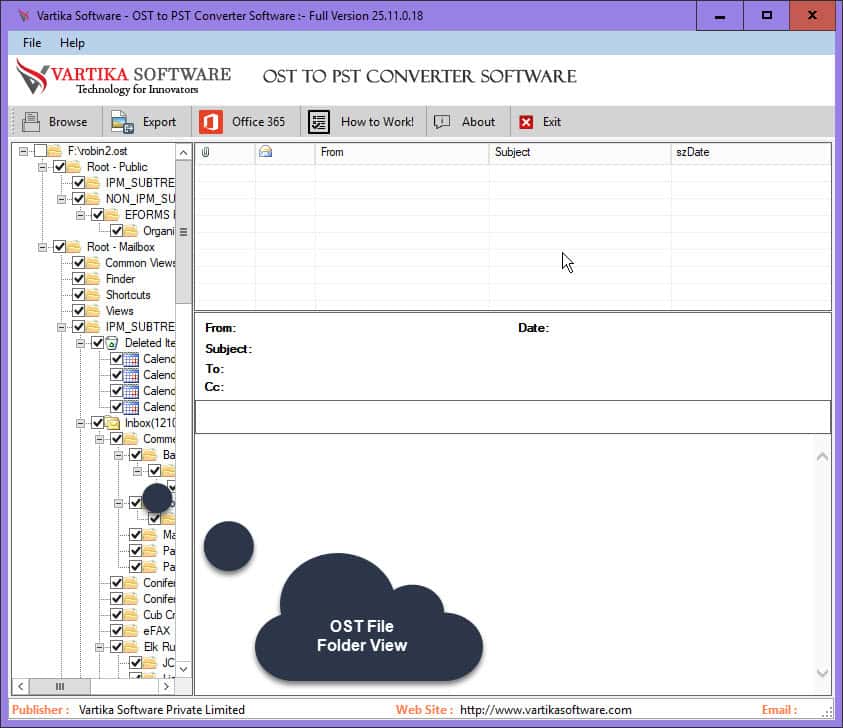Click the Elk Ru folder icon

click(131, 647)
